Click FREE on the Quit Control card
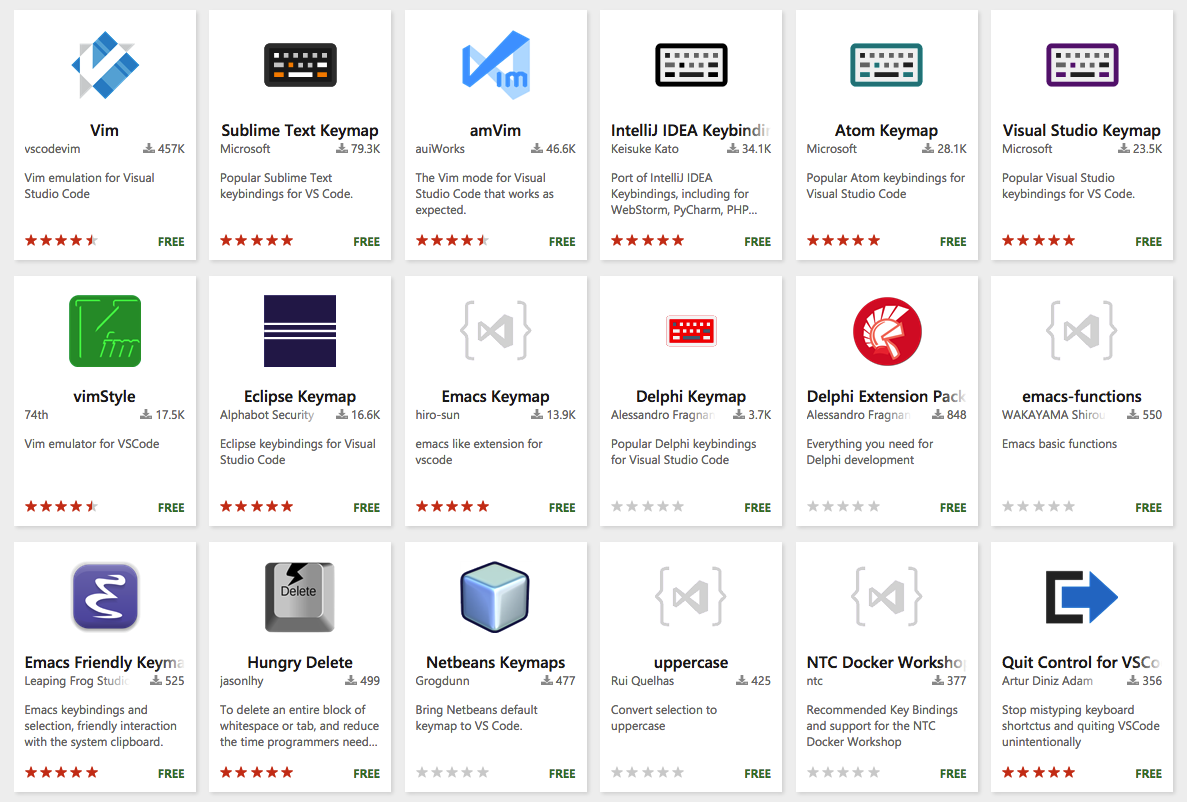Image resolution: width=1187 pixels, height=802 pixels. tap(1148, 773)
